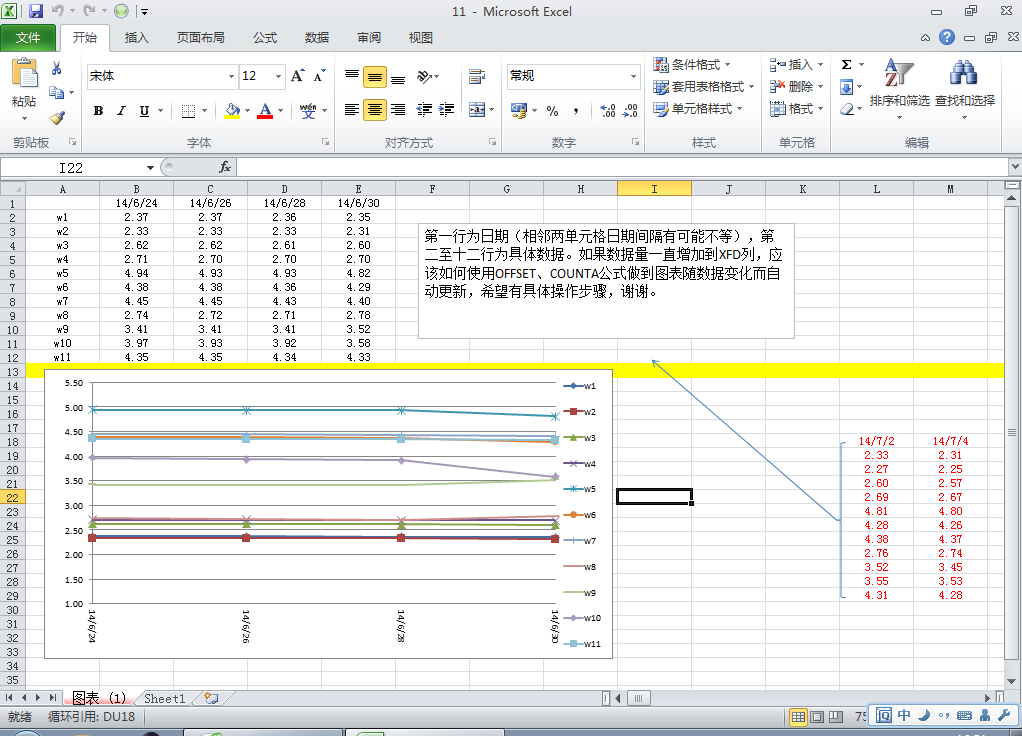Click the fill color bucket icon

[x=232, y=111]
